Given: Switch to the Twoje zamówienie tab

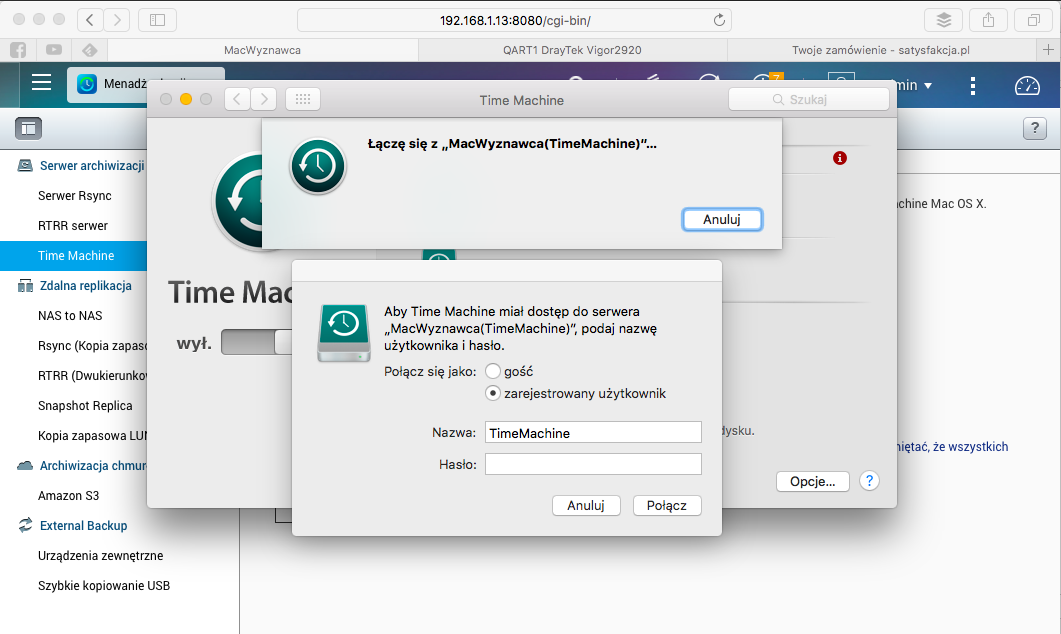Looking at the screenshot, I should (x=881, y=50).
